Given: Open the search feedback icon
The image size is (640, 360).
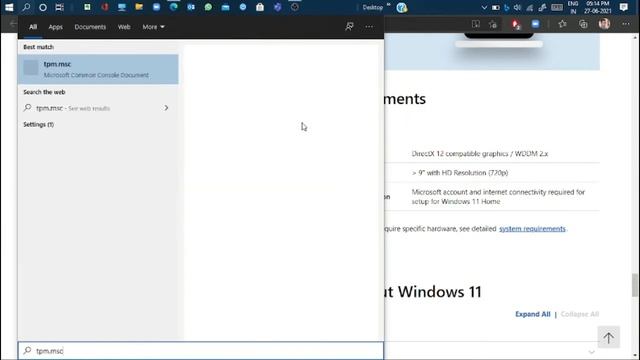Looking at the screenshot, I should [x=349, y=27].
